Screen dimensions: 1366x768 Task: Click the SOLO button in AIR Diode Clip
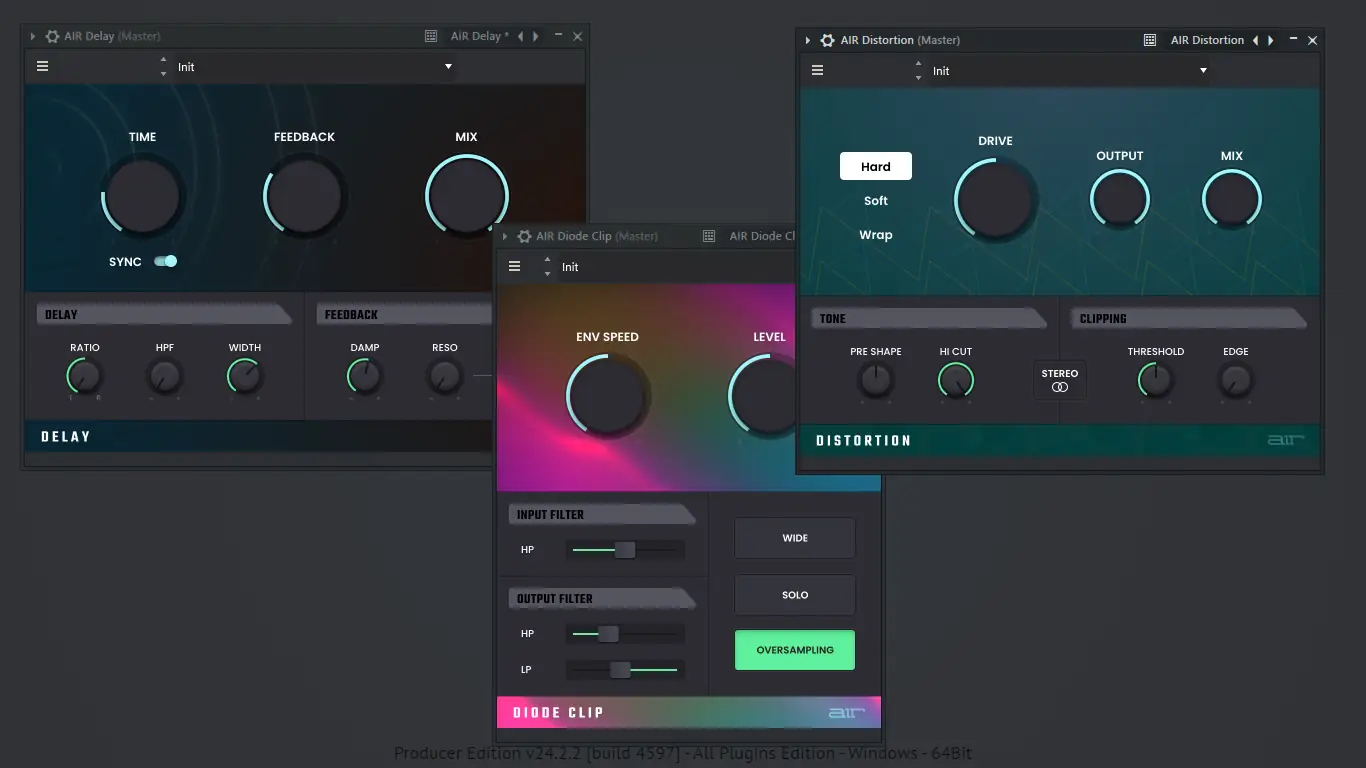794,594
